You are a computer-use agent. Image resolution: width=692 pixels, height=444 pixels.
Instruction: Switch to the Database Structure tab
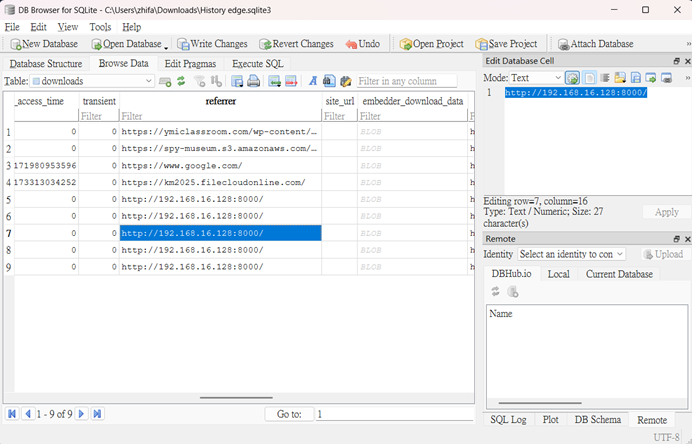[46, 64]
